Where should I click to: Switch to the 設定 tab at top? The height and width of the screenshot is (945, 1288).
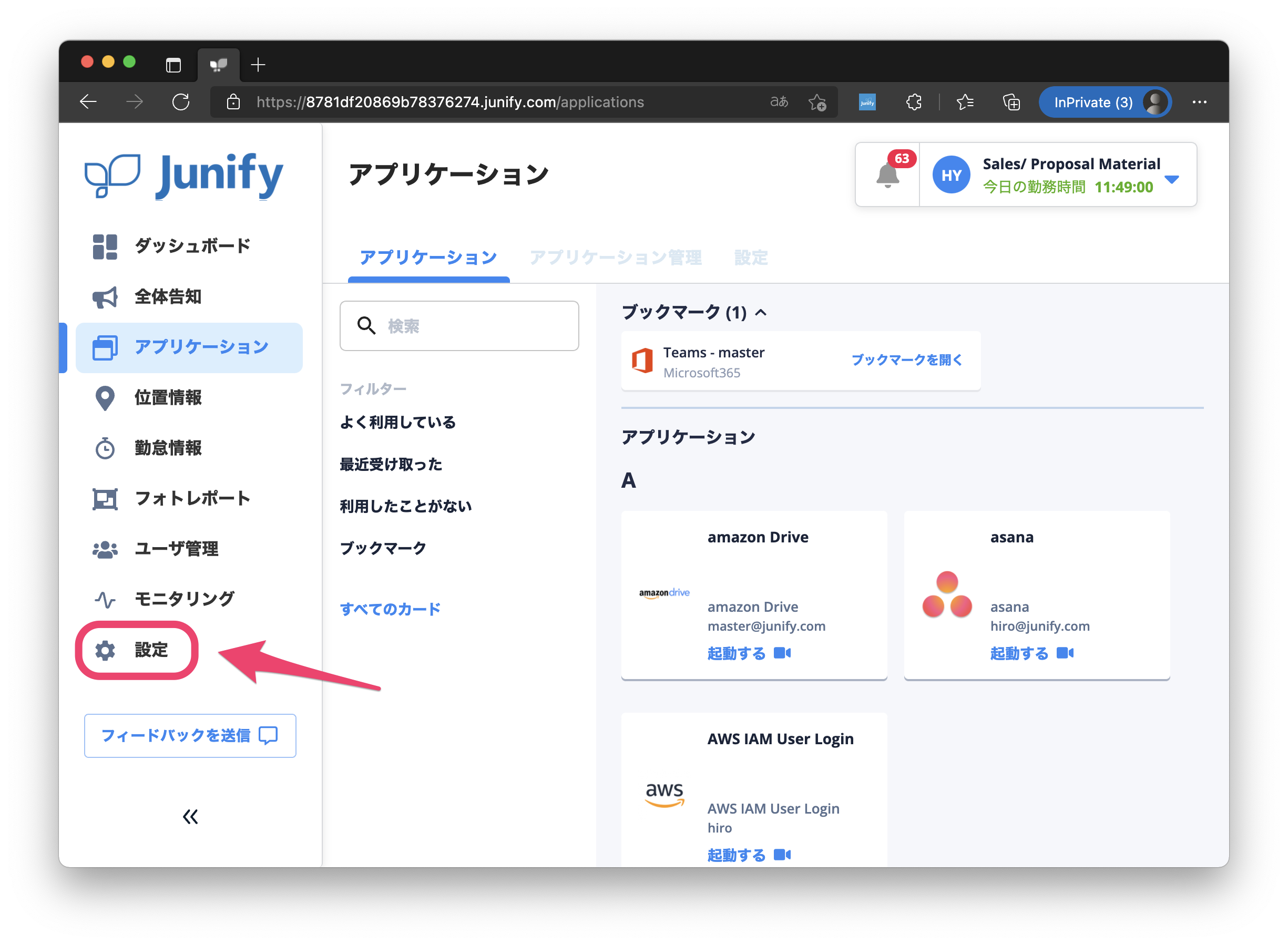coord(750,258)
